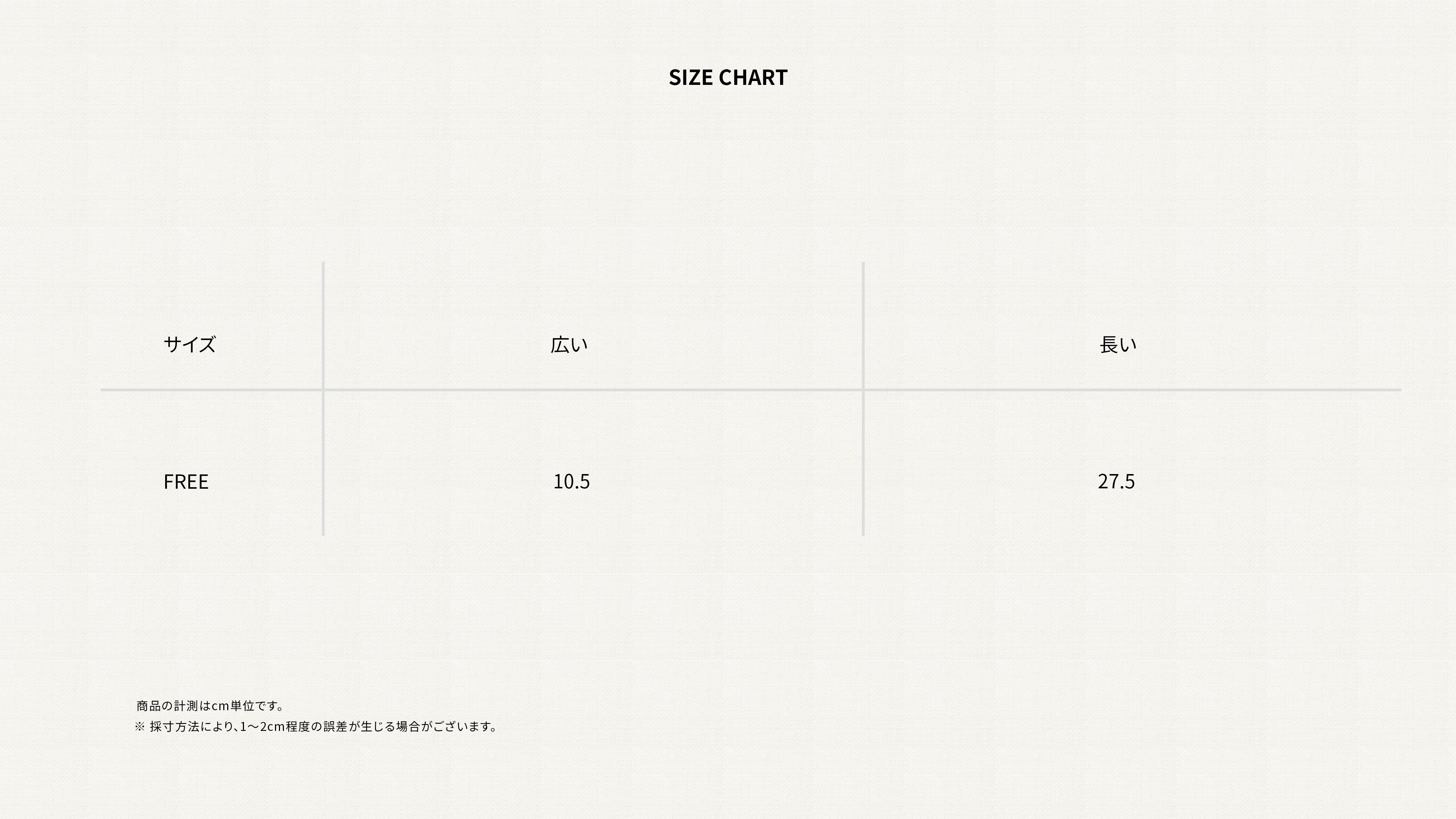Click the word SIZE in the title
1456x819 pixels.
pos(691,77)
